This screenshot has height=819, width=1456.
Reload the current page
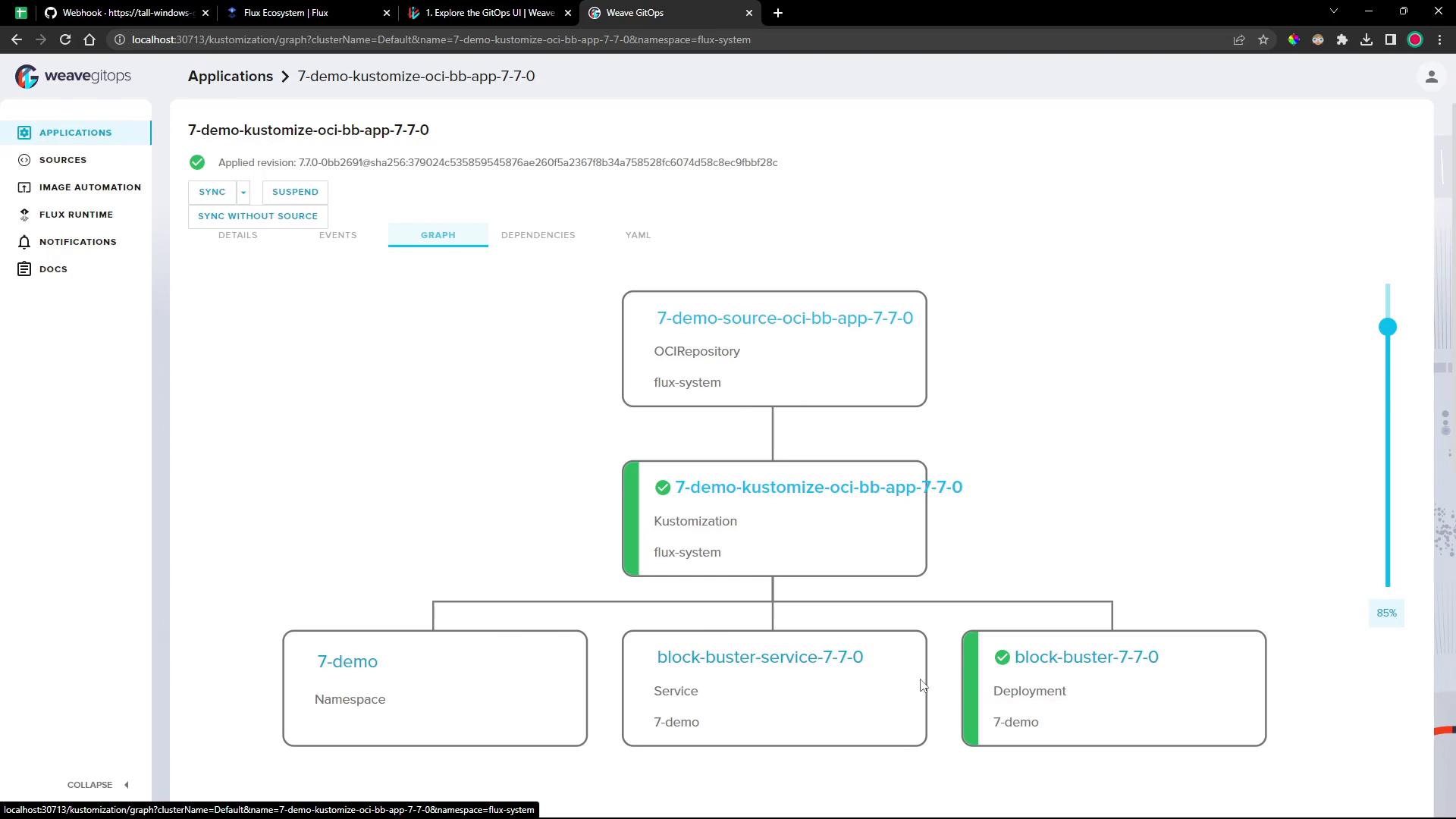[x=65, y=39]
